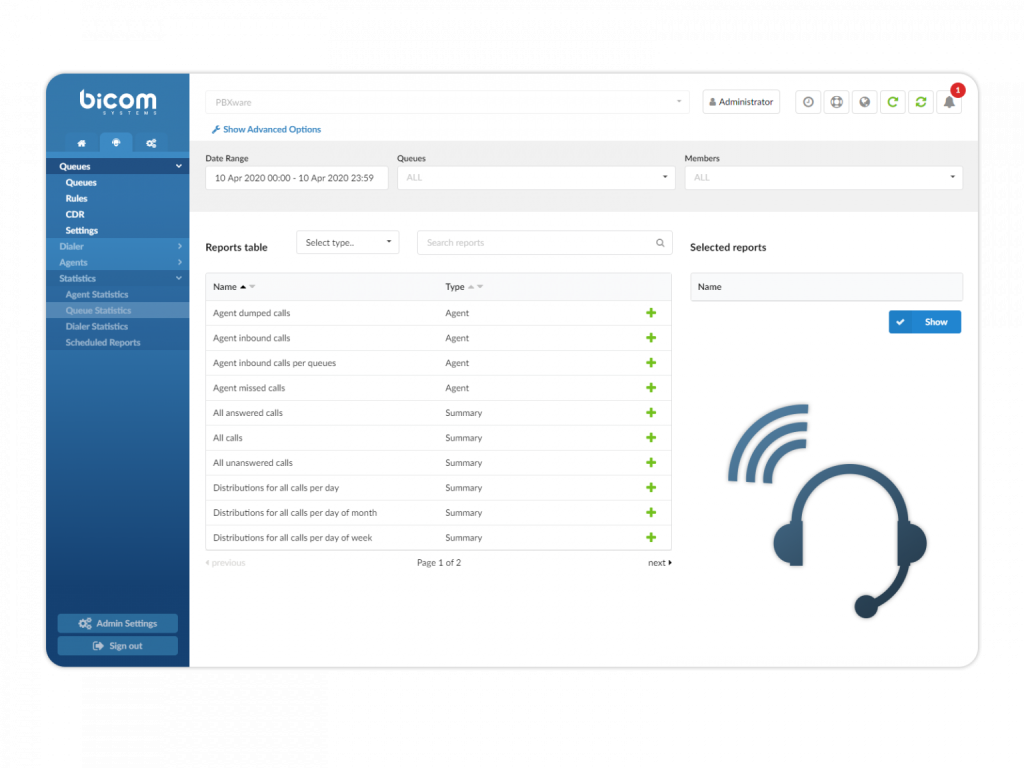The height and width of the screenshot is (768, 1024).
Task: Open the Members filter dropdown
Action: click(823, 178)
